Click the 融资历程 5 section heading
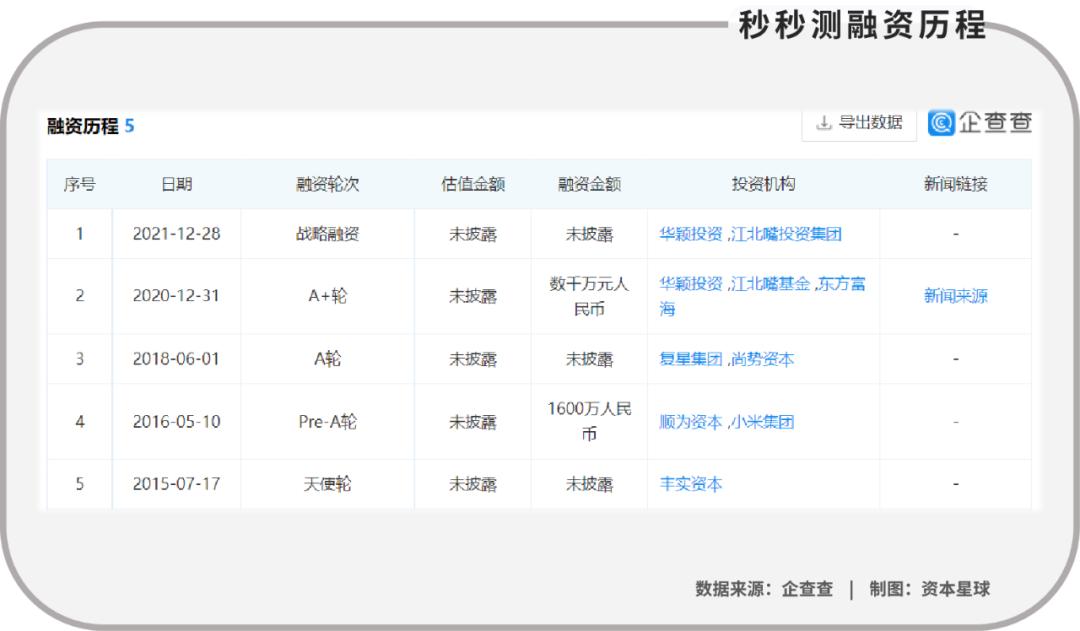The width and height of the screenshot is (1080, 631). pos(90,126)
